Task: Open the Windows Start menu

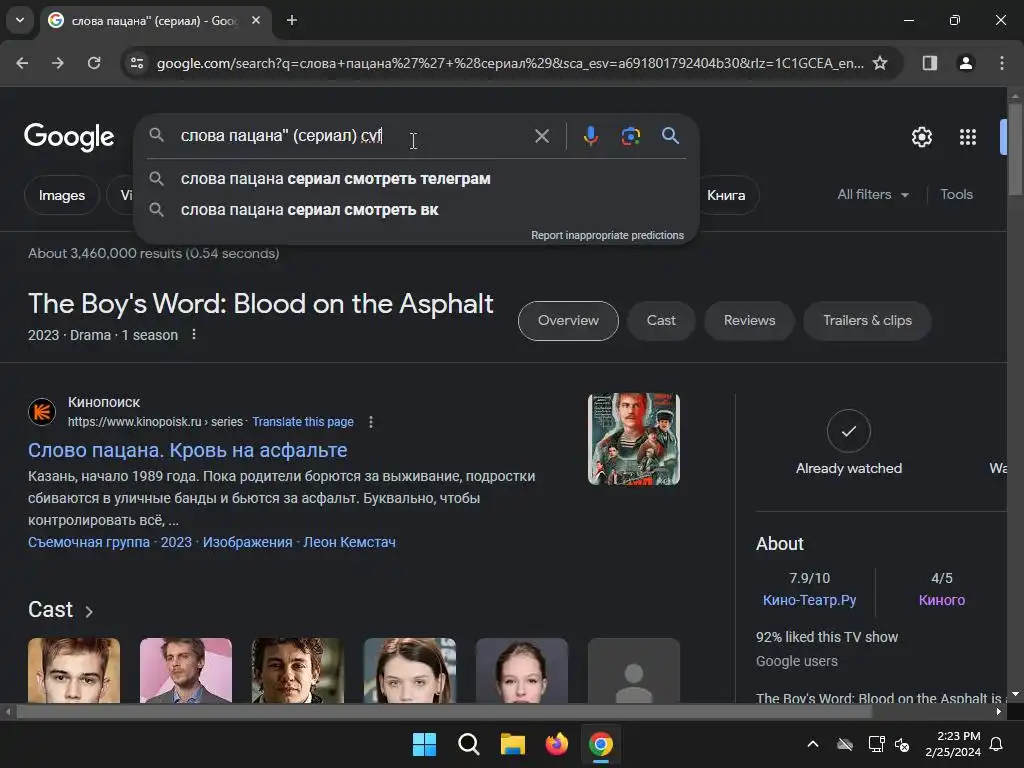Action: [x=424, y=744]
